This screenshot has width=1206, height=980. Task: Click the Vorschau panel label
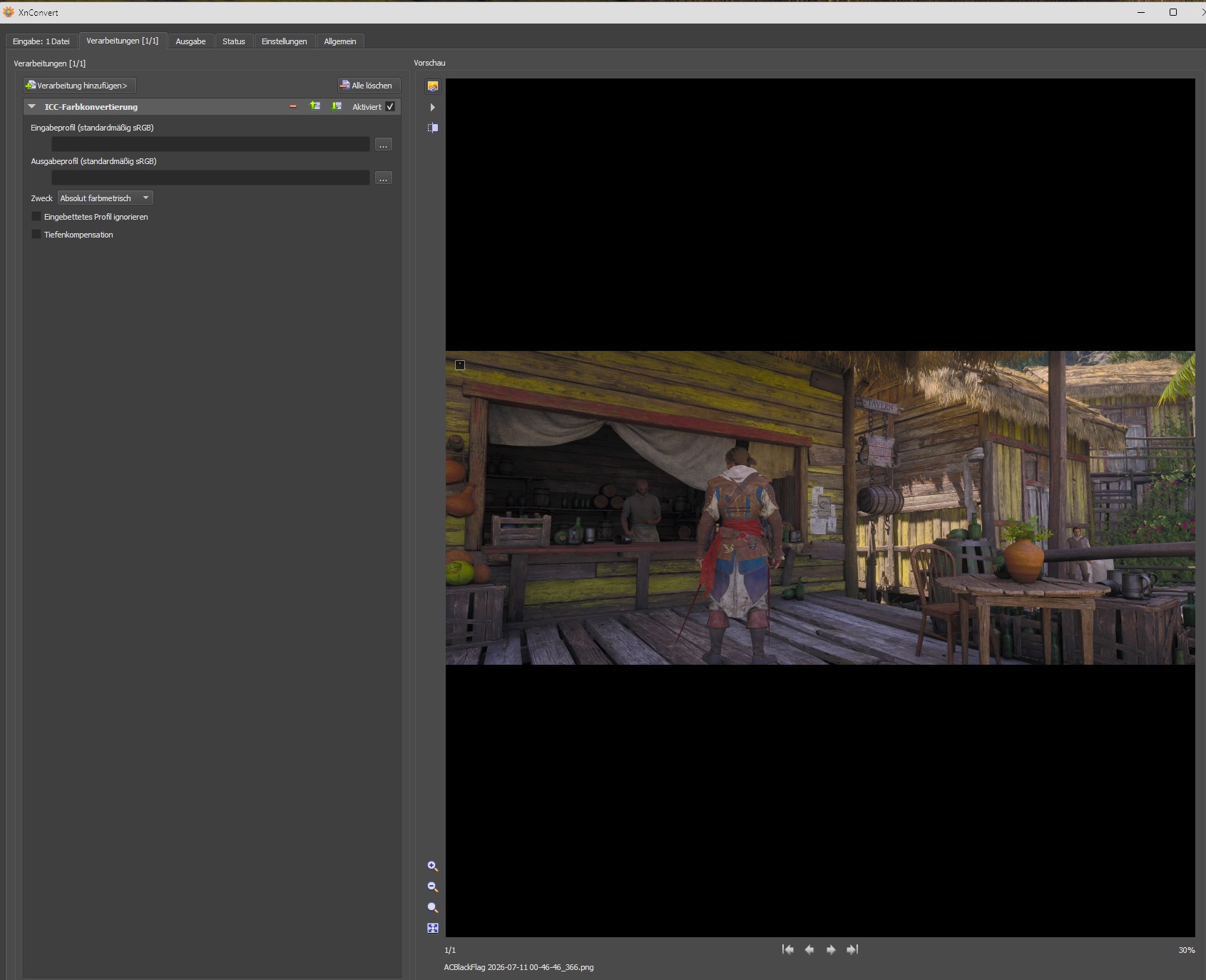[429, 63]
